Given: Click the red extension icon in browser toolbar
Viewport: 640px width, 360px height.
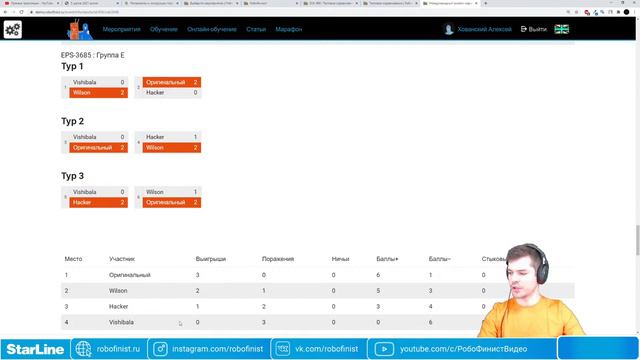Looking at the screenshot, I should (587, 12).
